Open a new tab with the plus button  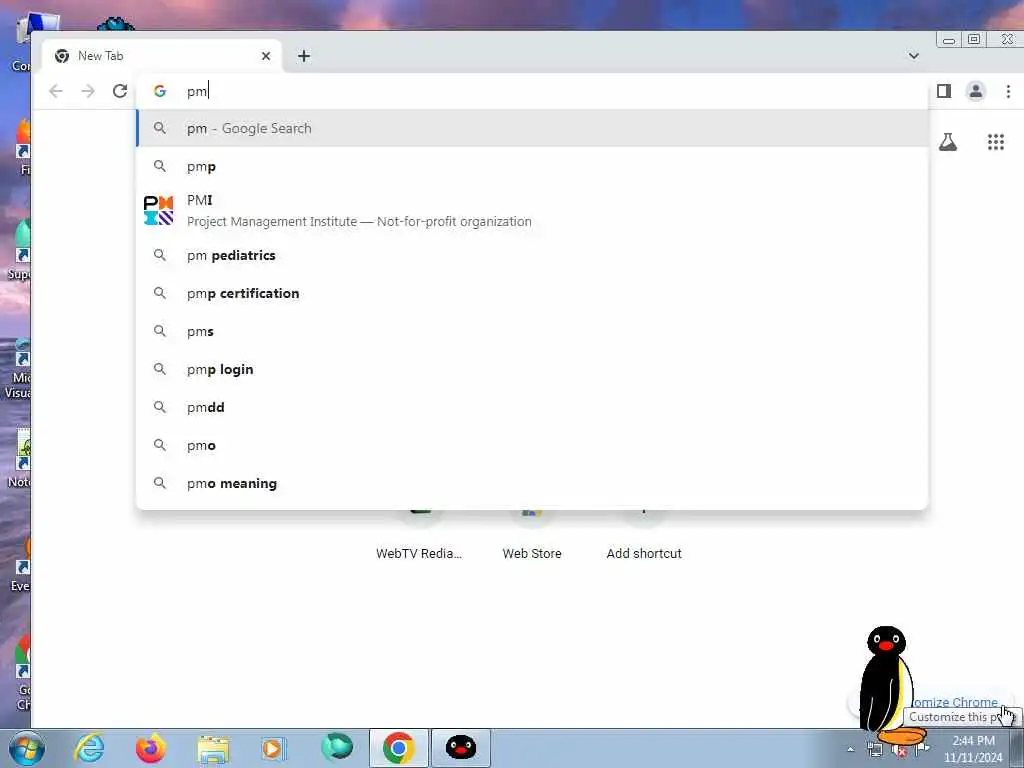click(x=304, y=56)
